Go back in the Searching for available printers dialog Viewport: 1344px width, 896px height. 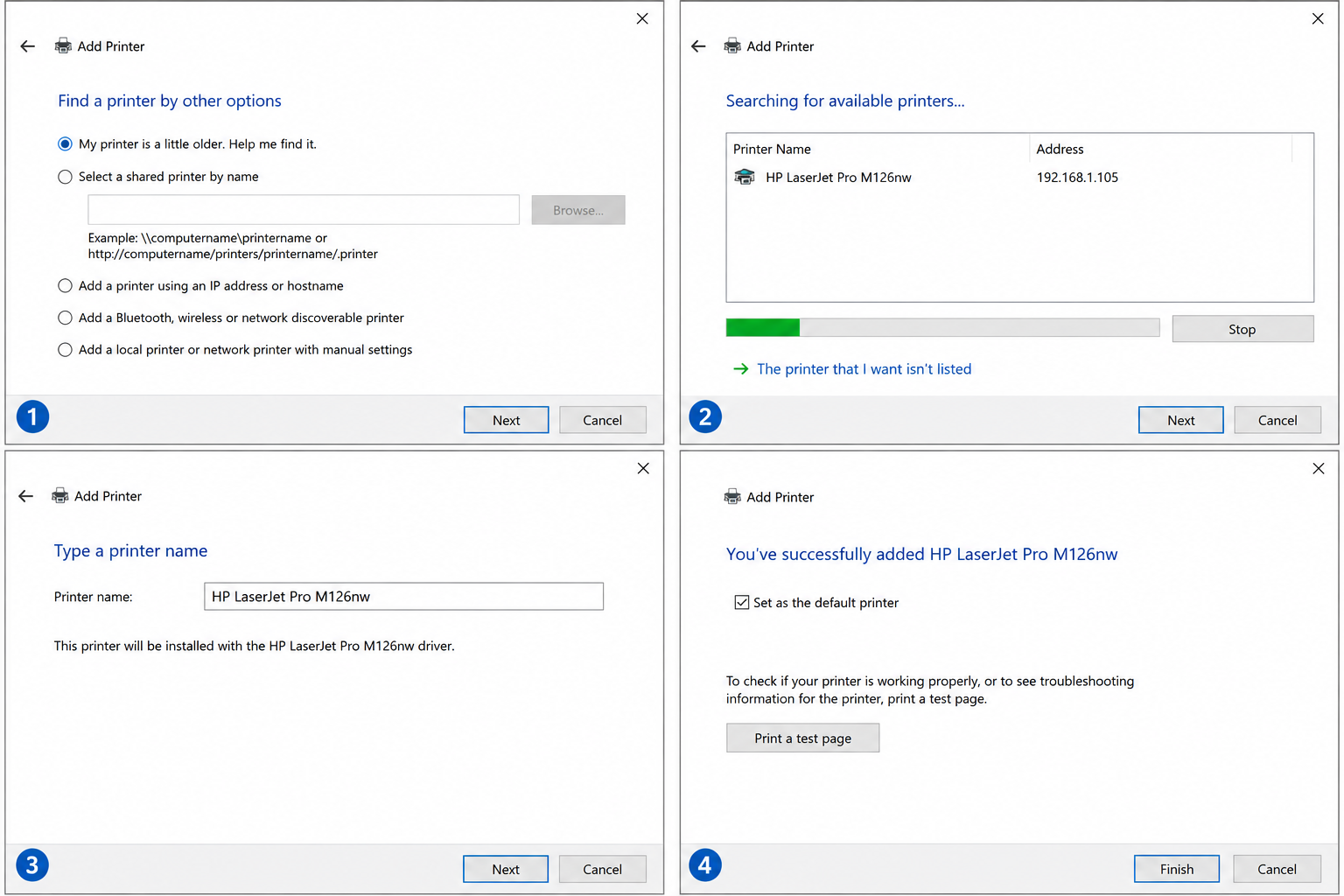click(698, 46)
